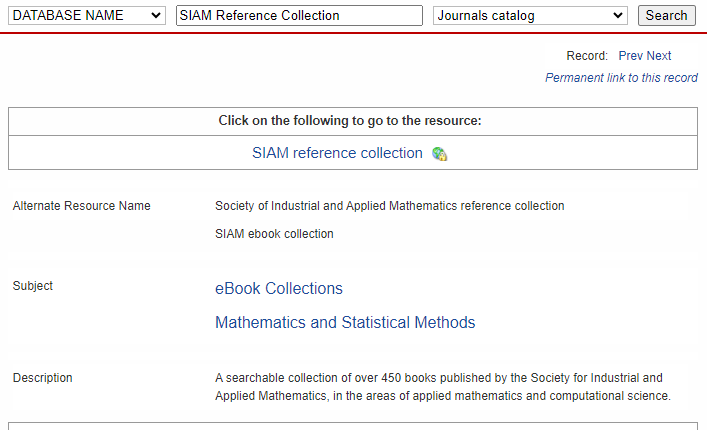
Task: Go to the Prev record
Action: tap(630, 55)
